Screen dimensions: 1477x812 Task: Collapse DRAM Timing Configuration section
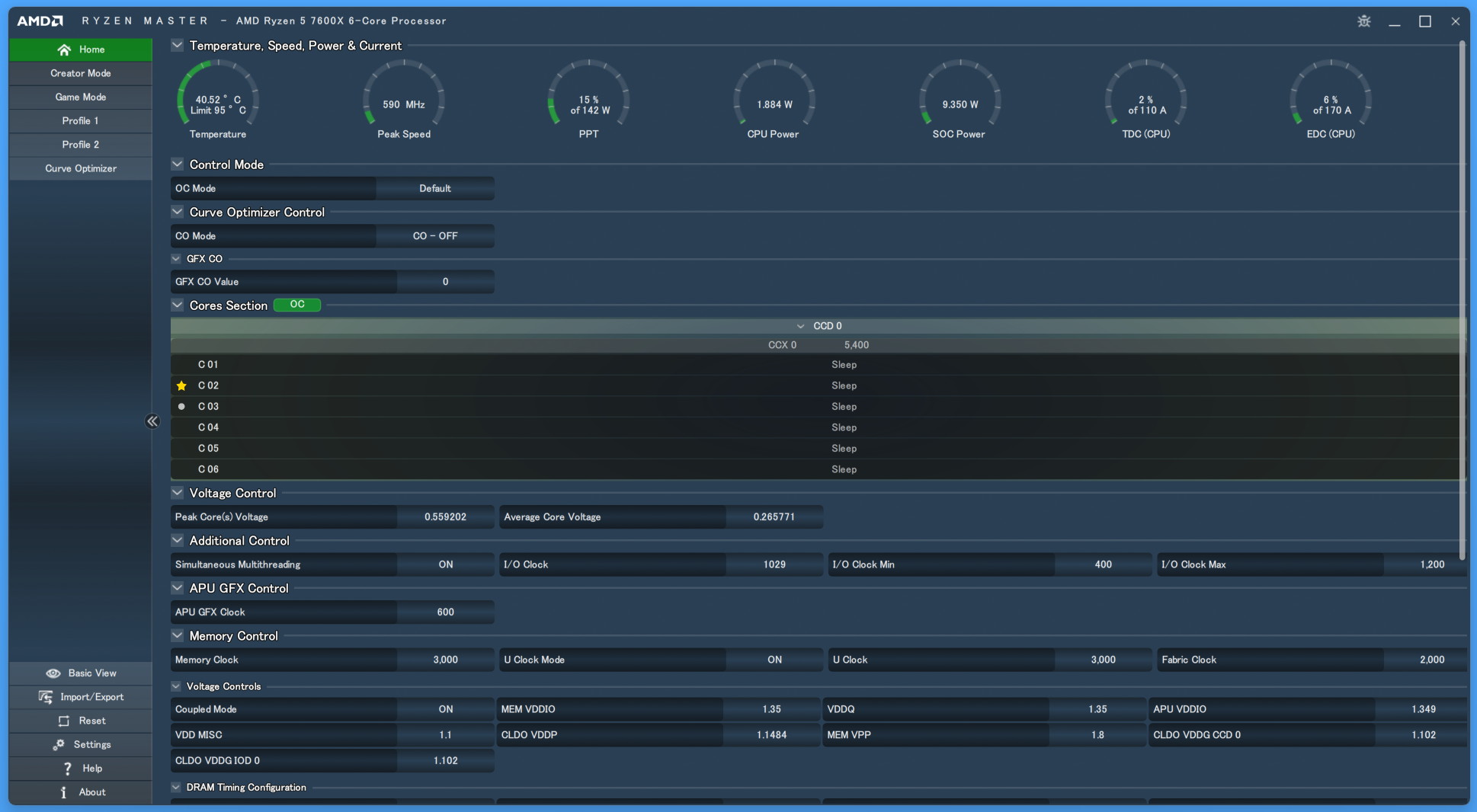[x=176, y=788]
